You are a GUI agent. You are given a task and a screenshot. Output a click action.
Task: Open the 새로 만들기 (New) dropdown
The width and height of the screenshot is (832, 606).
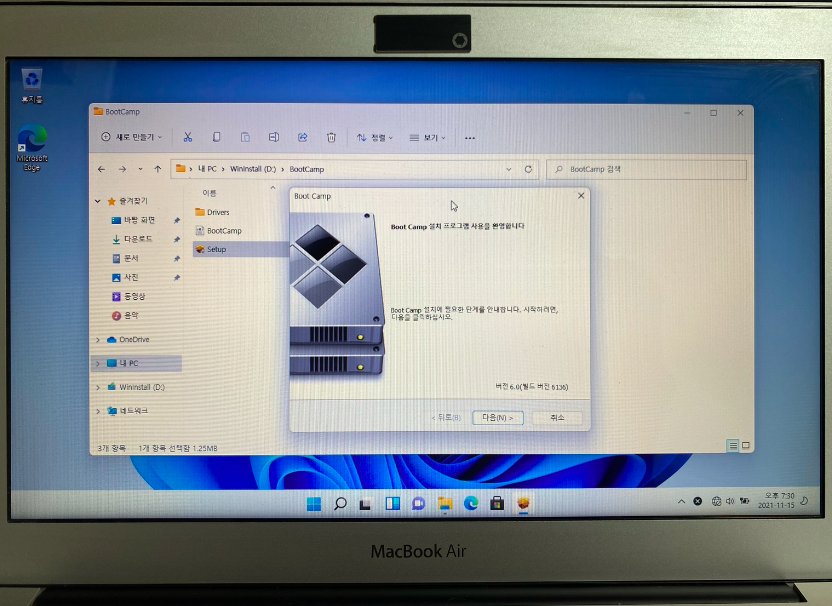click(131, 137)
